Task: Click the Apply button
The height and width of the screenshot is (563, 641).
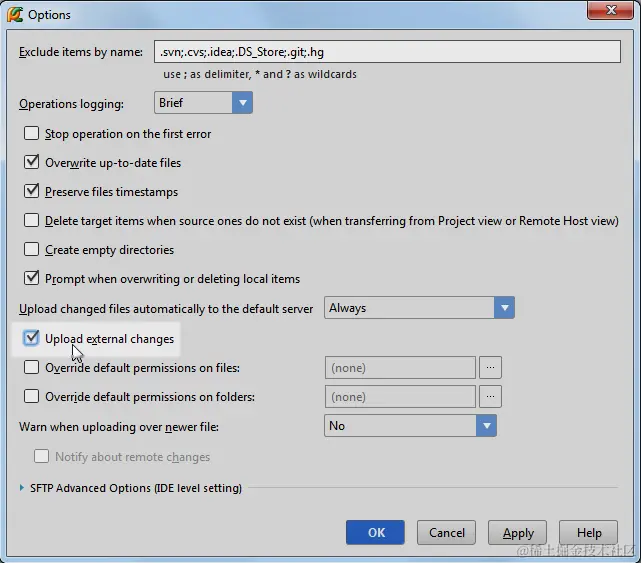Action: [518, 533]
